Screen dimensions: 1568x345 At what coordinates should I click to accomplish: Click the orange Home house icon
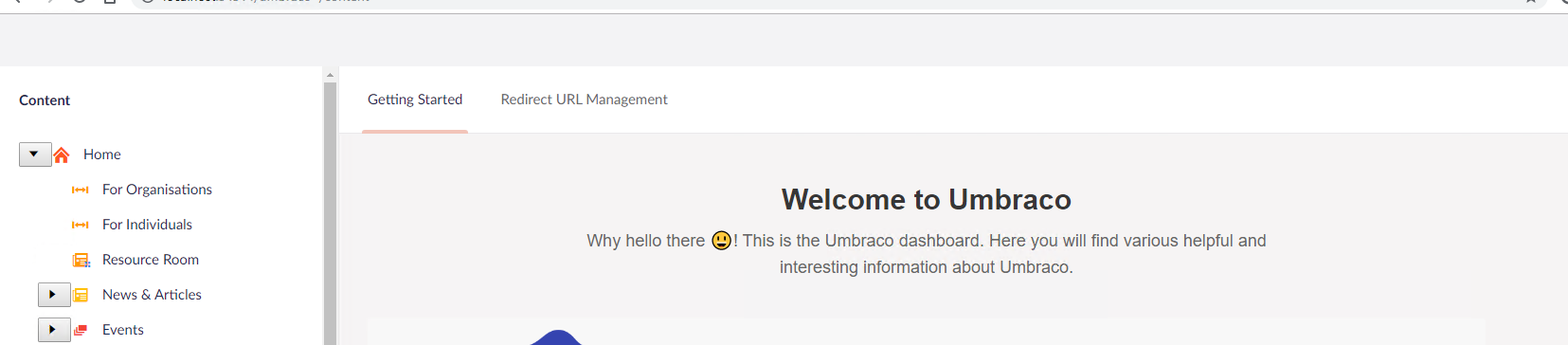tap(62, 154)
